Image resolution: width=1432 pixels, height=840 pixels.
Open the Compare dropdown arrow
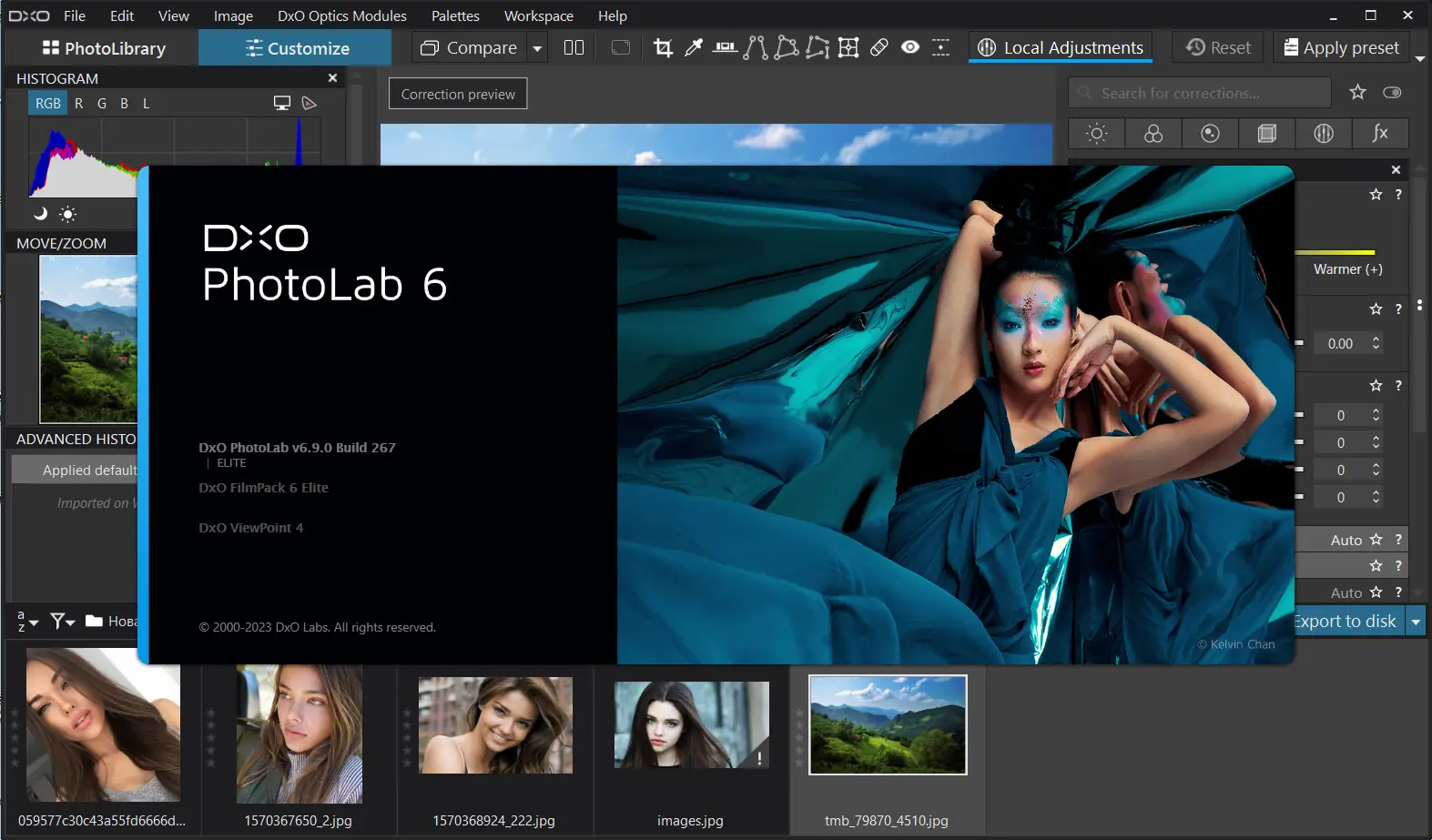coord(537,48)
